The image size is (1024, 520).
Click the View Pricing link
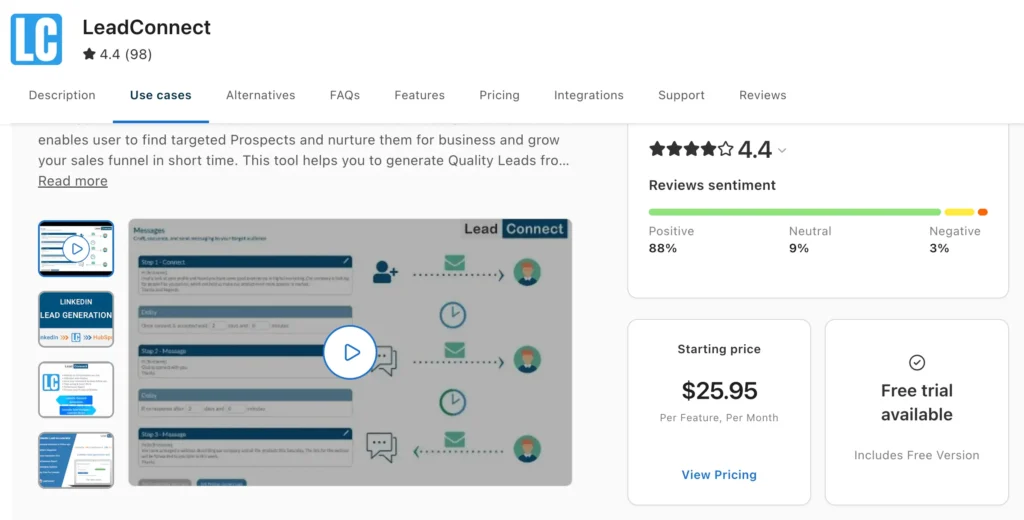point(719,475)
